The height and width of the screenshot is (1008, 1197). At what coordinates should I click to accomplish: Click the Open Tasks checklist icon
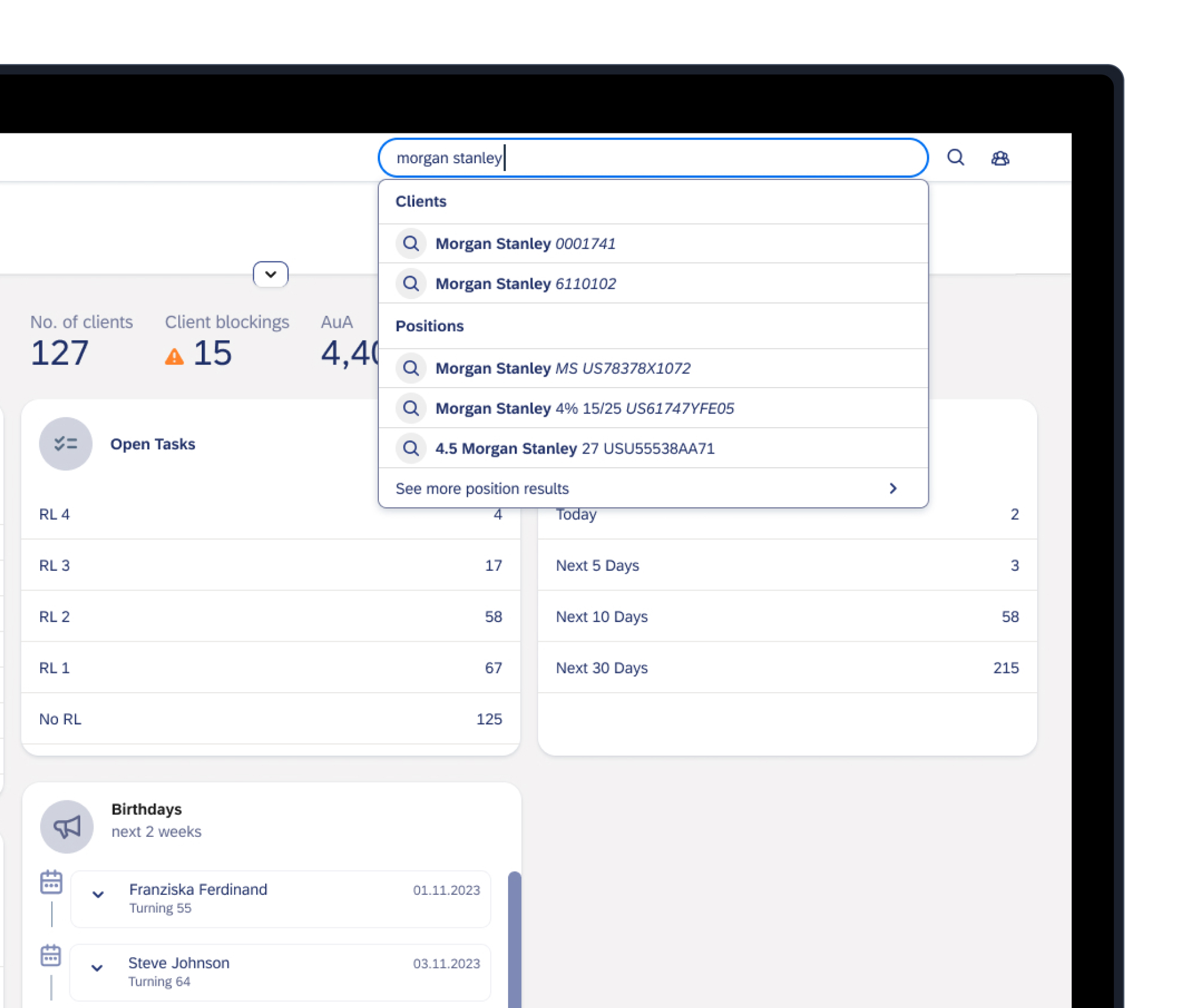(x=65, y=444)
